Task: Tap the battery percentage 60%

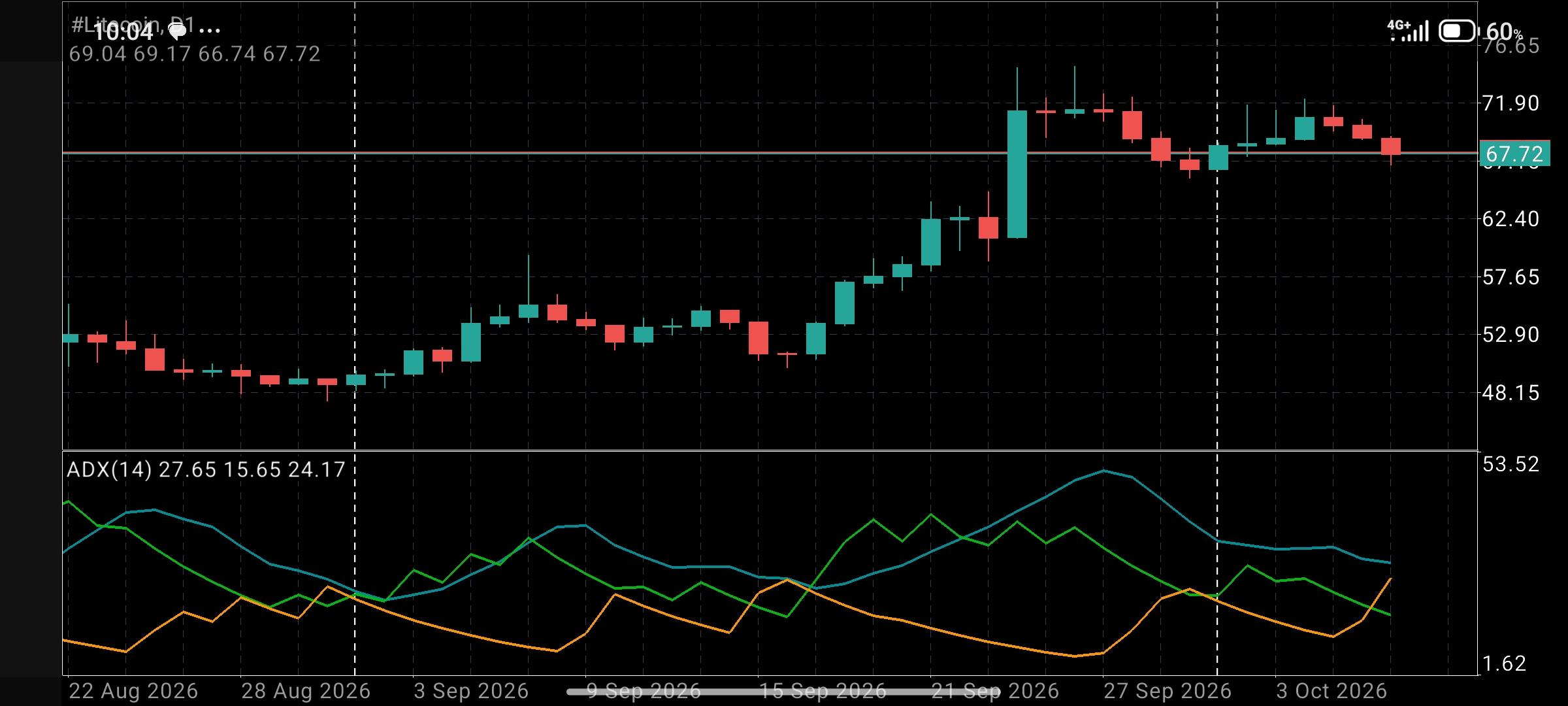Action: click(x=1504, y=31)
